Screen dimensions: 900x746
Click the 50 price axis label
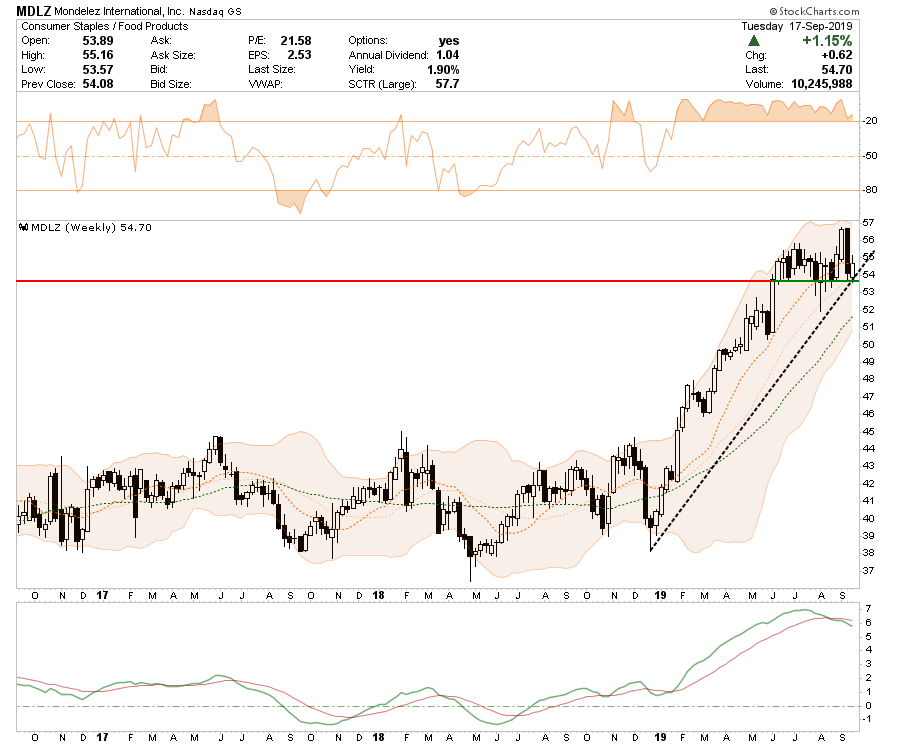[x=868, y=344]
